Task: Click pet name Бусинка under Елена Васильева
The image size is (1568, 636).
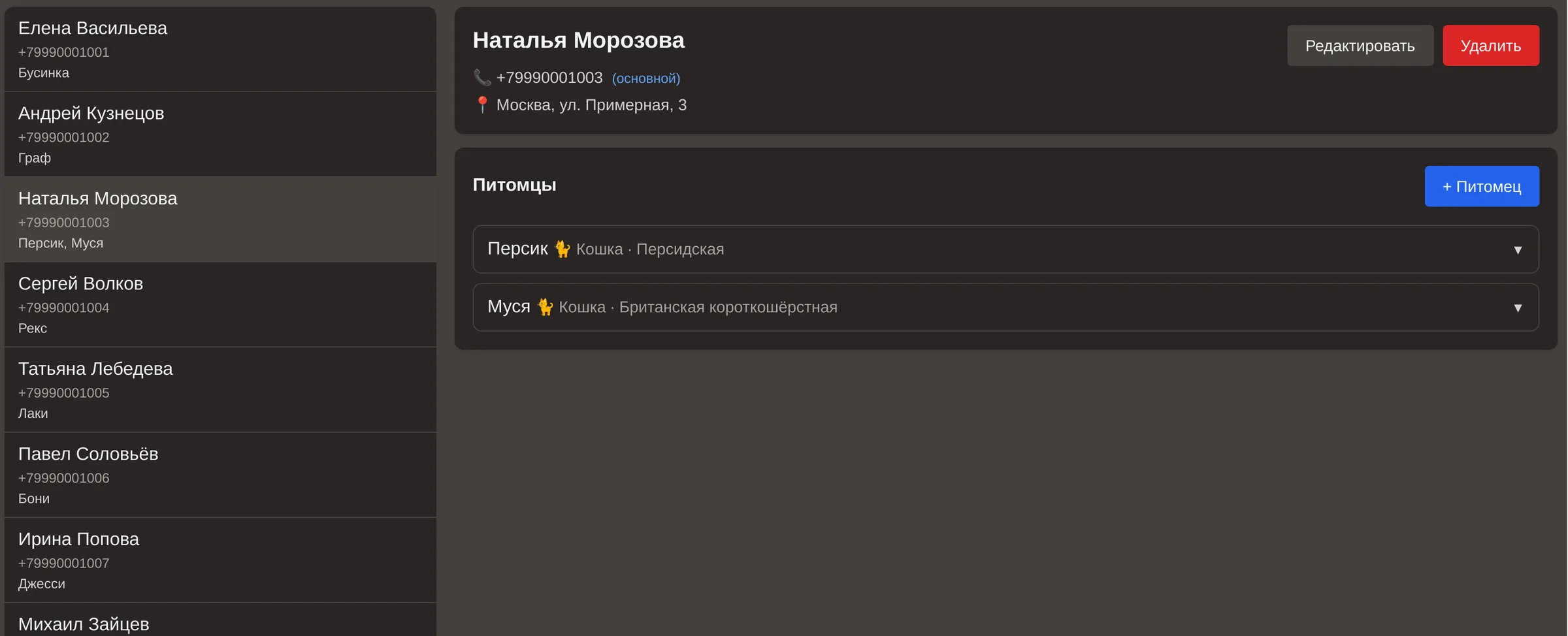Action: tap(44, 72)
